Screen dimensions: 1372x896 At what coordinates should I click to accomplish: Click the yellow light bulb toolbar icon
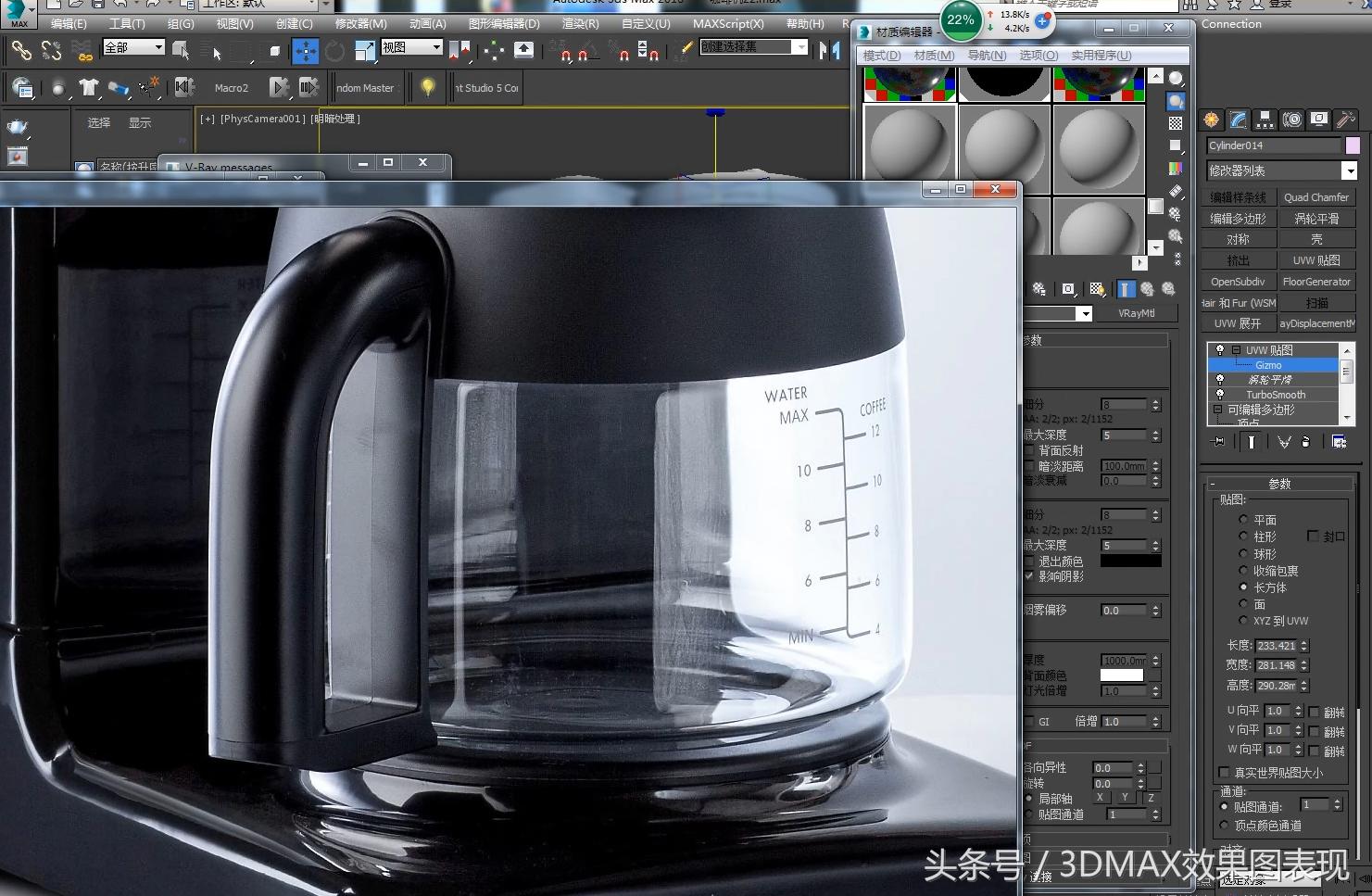(x=427, y=87)
